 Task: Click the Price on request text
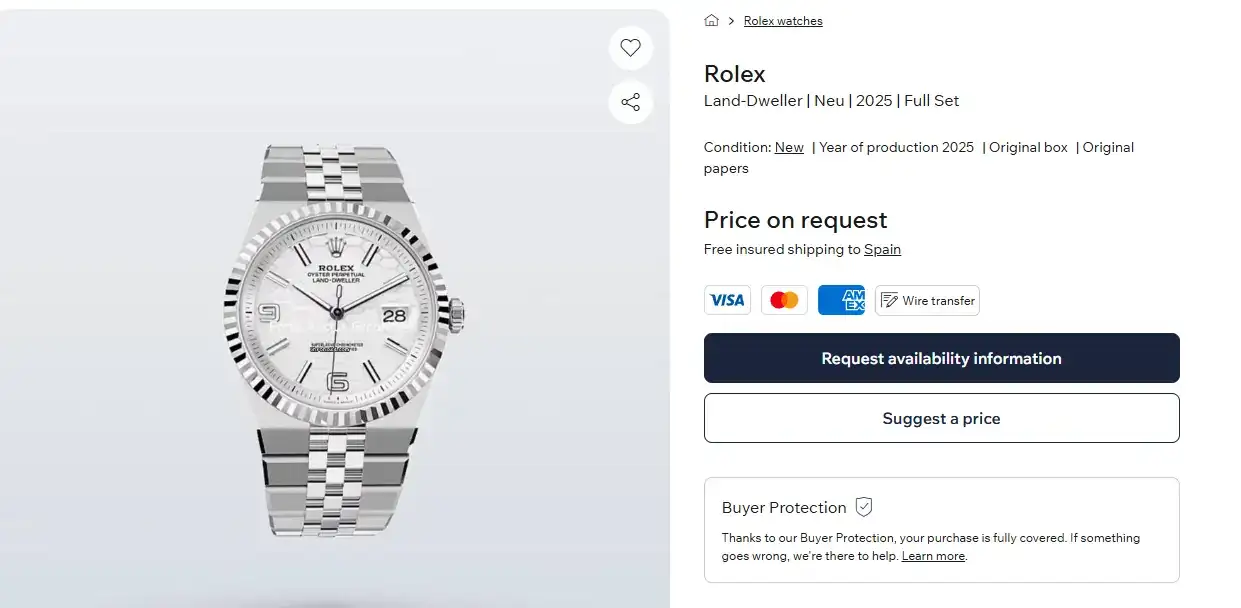[x=795, y=220]
